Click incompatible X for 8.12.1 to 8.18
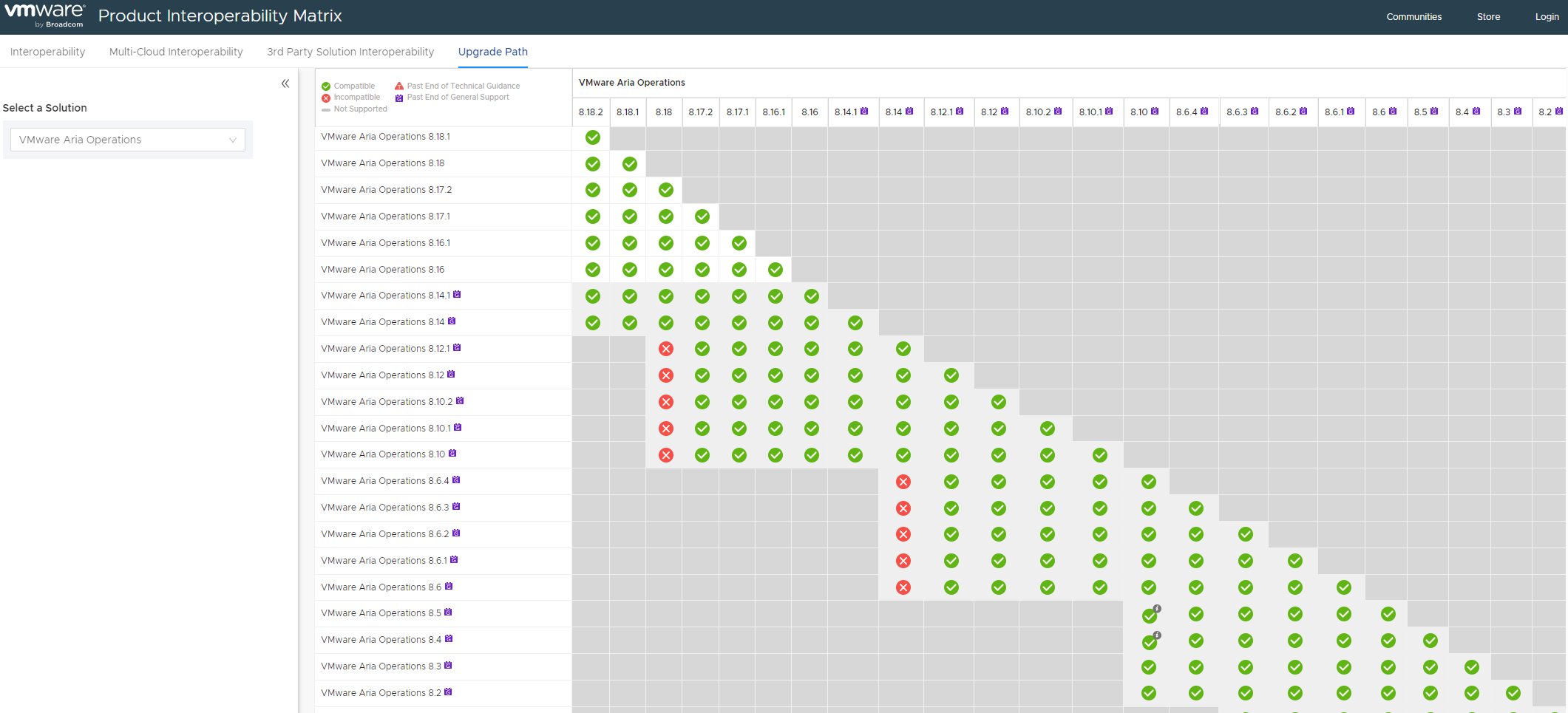Screen dimensions: 1568x713 click(666, 349)
